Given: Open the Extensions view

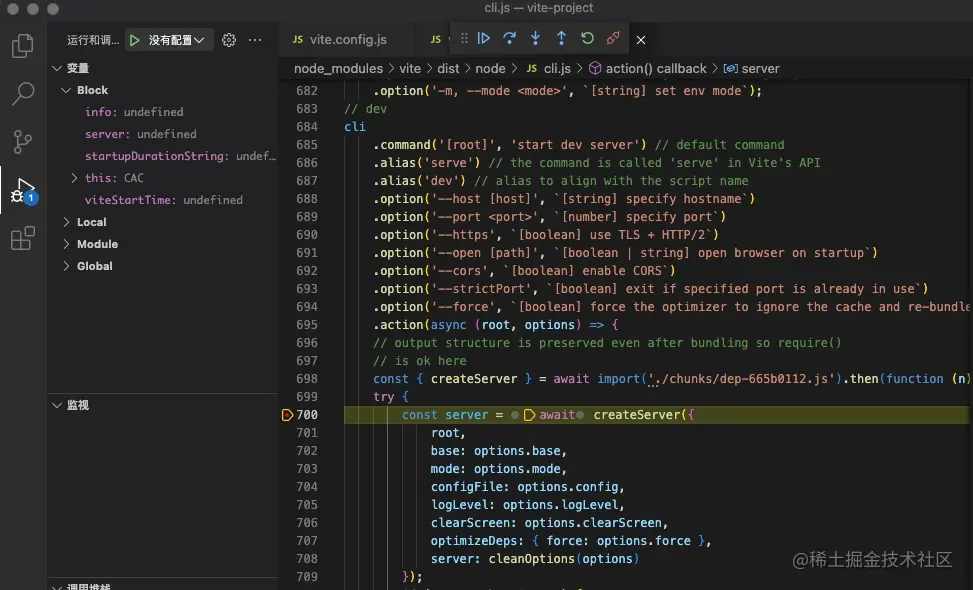Looking at the screenshot, I should [x=23, y=238].
